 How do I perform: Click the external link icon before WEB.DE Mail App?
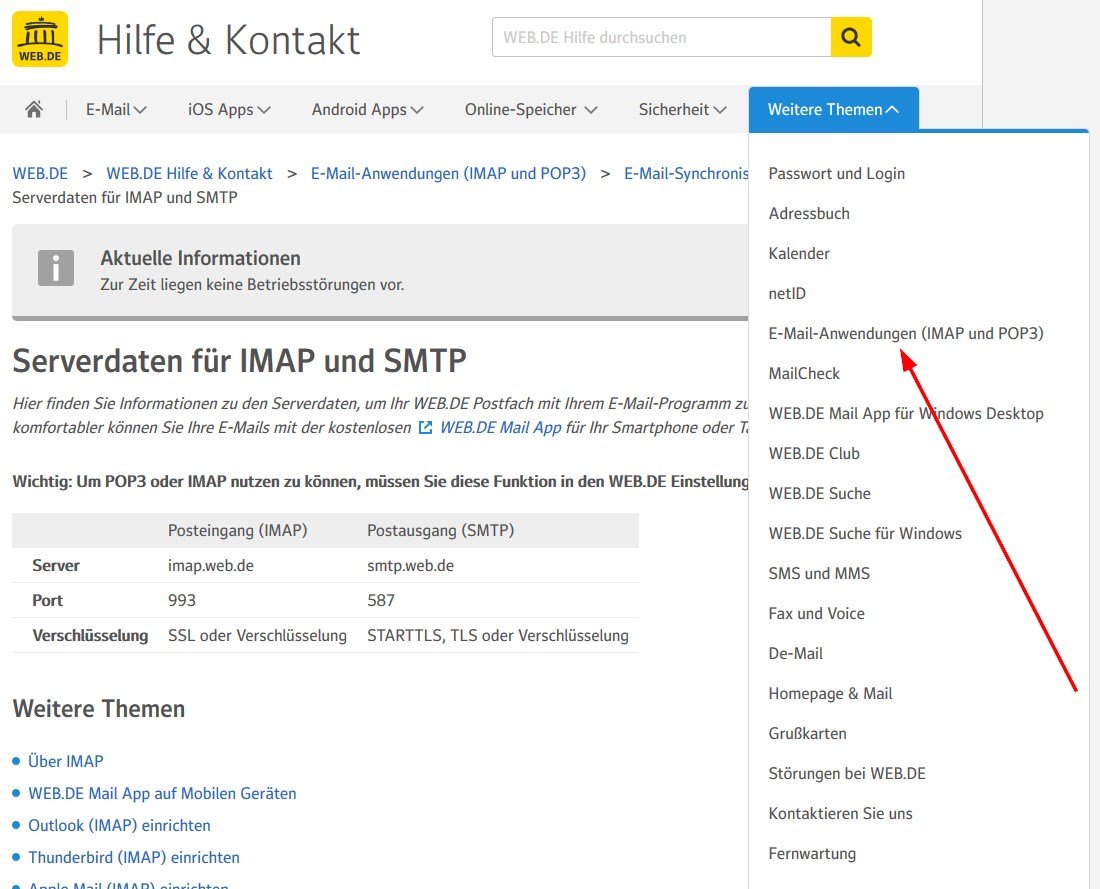pyautogui.click(x=425, y=427)
